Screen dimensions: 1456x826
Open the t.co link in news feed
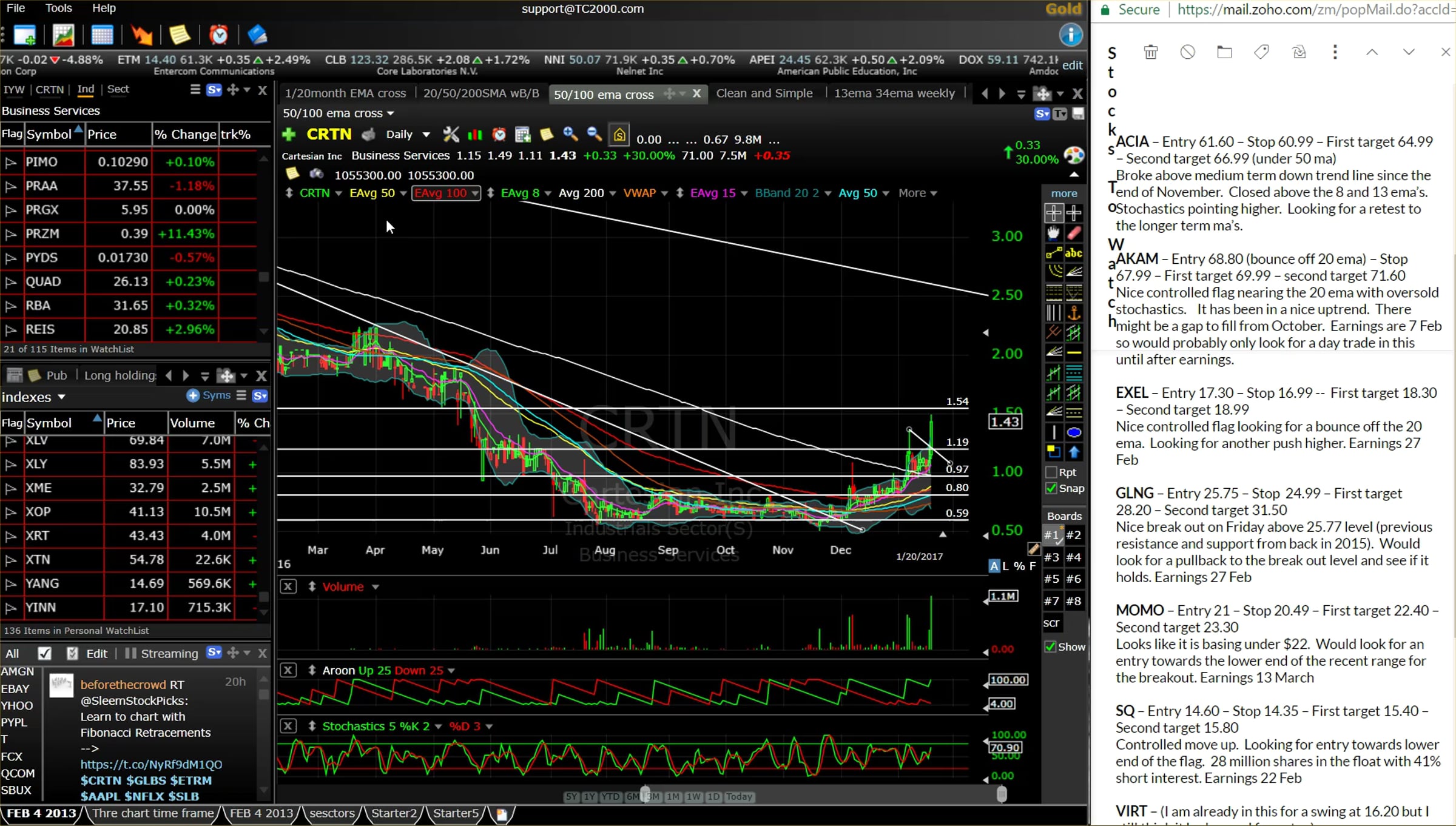[151, 765]
